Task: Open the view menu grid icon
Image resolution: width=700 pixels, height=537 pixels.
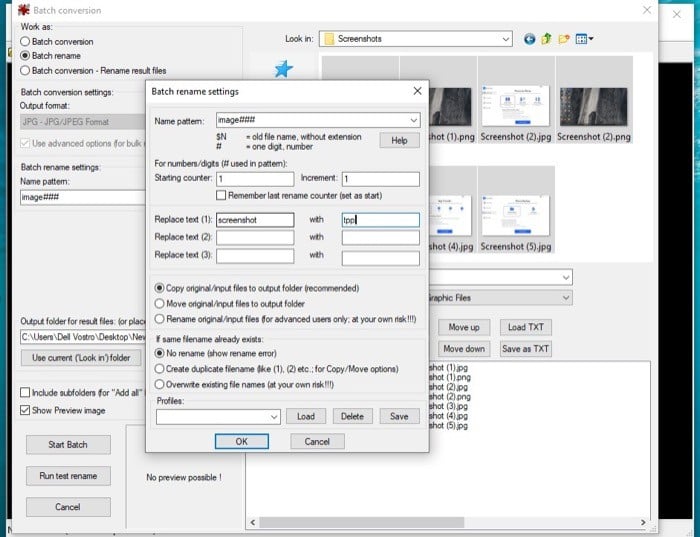Action: [583, 39]
